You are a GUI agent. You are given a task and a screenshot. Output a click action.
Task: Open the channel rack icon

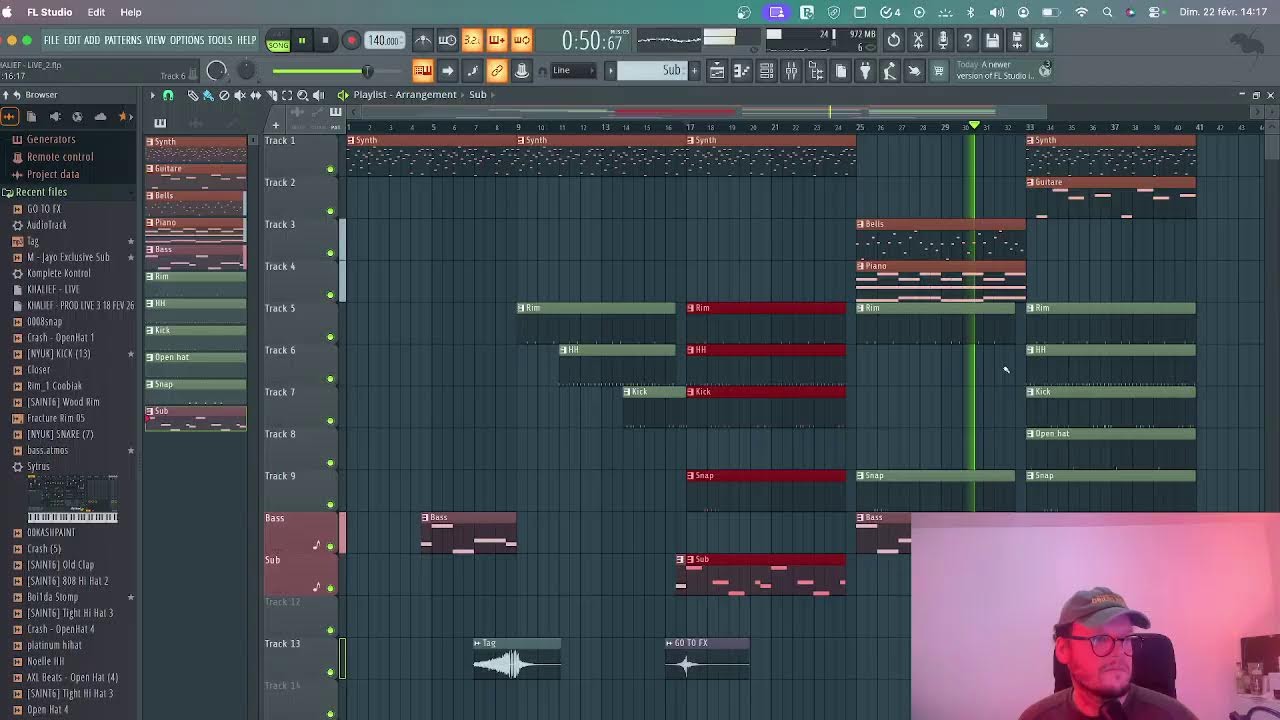point(766,70)
